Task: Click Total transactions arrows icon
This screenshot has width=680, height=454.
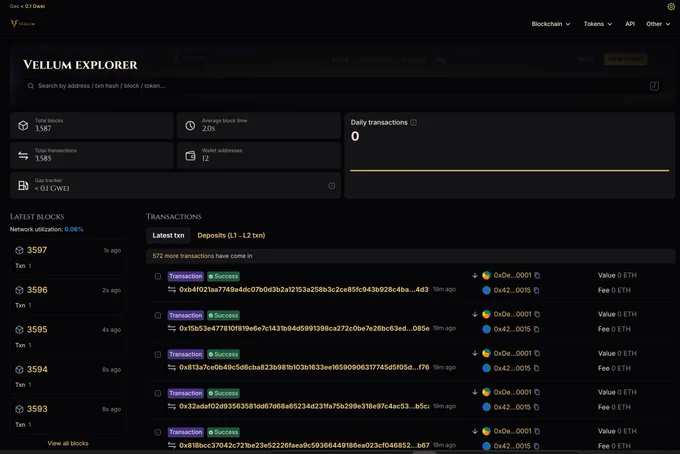Action: [23, 156]
